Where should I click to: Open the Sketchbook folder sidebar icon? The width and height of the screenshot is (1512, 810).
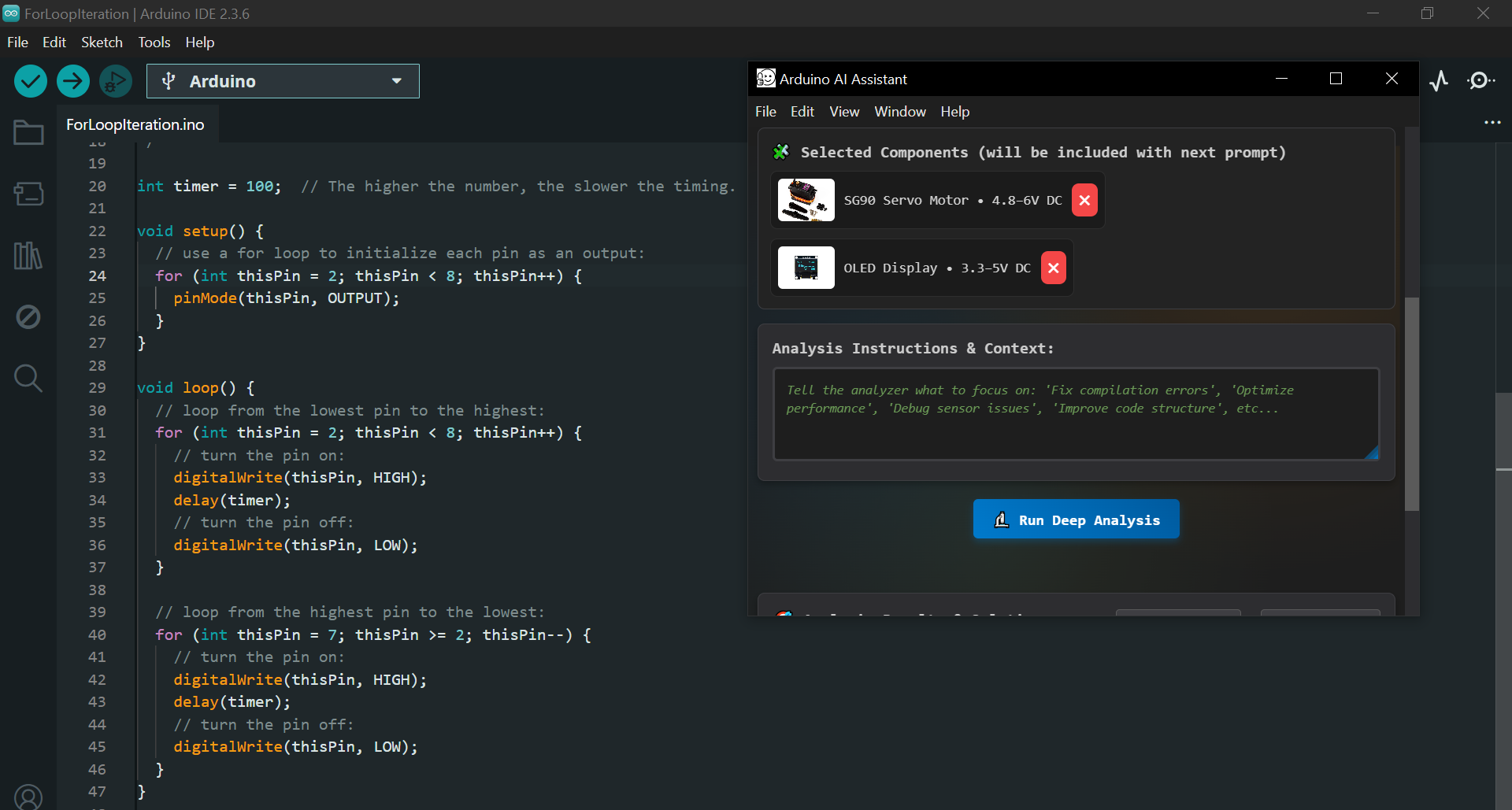(x=28, y=132)
